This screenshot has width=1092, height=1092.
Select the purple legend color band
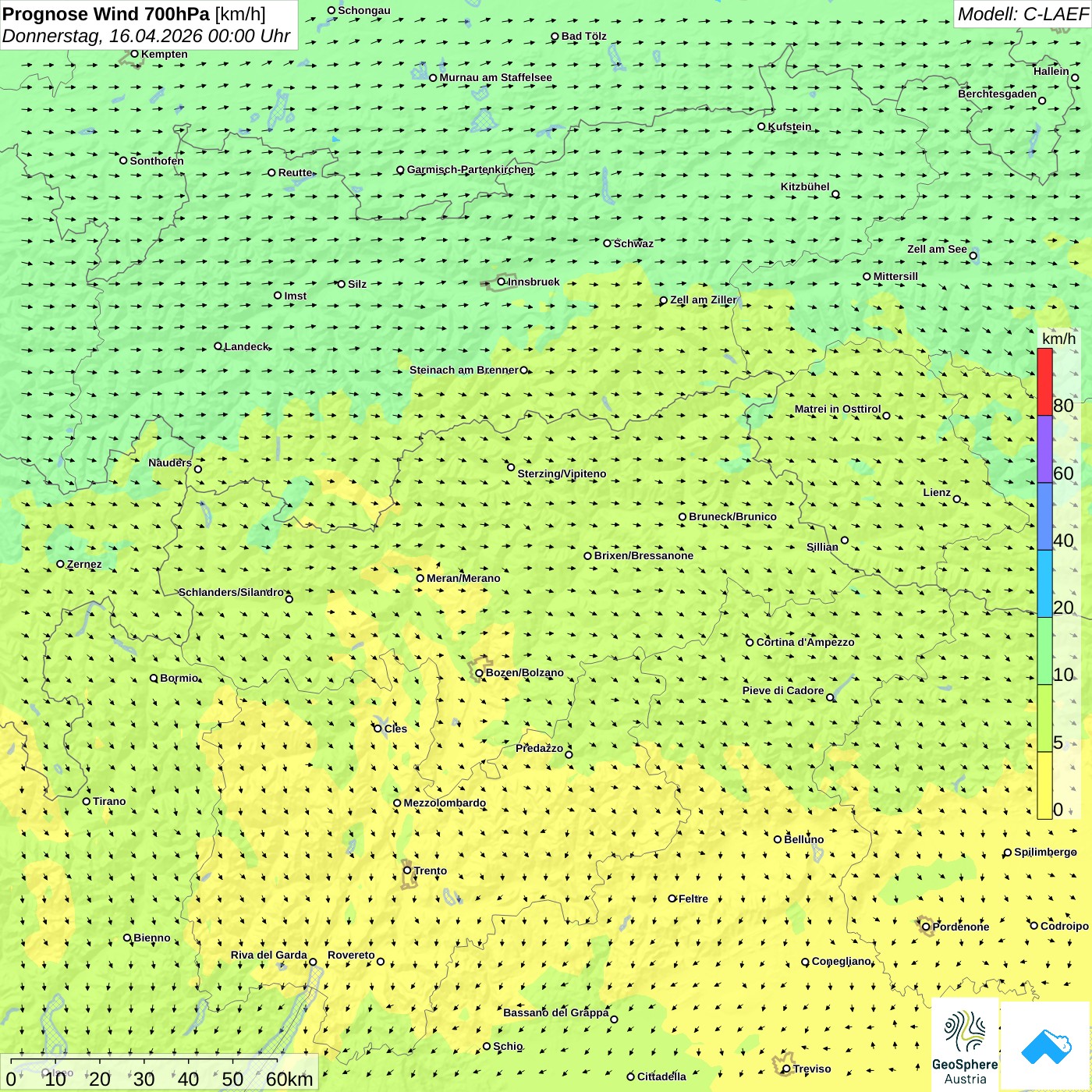1044,449
